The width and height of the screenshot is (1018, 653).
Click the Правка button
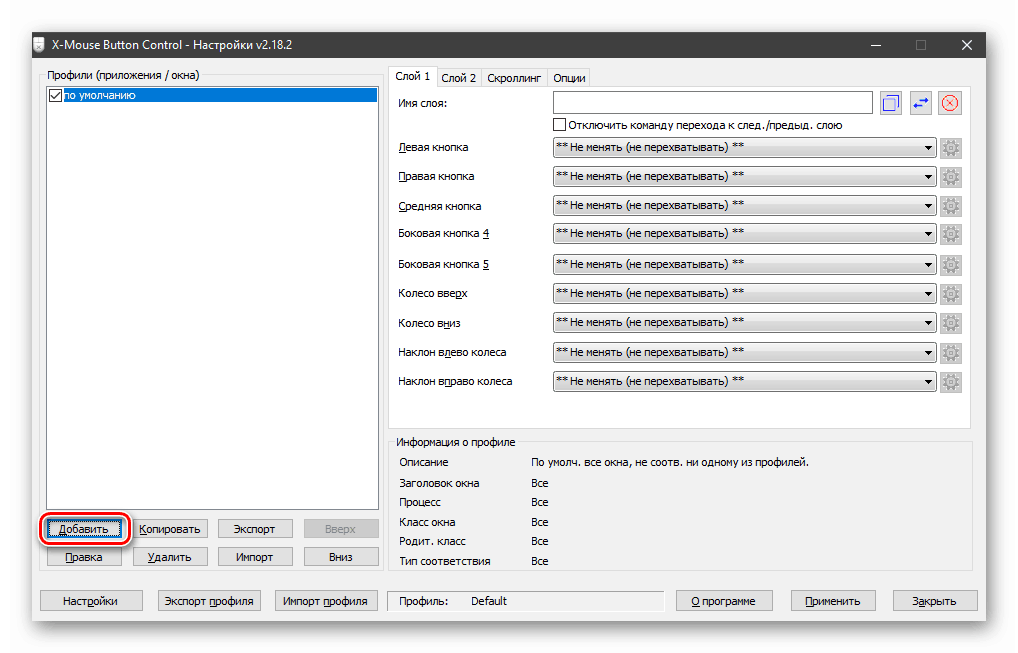[84, 557]
